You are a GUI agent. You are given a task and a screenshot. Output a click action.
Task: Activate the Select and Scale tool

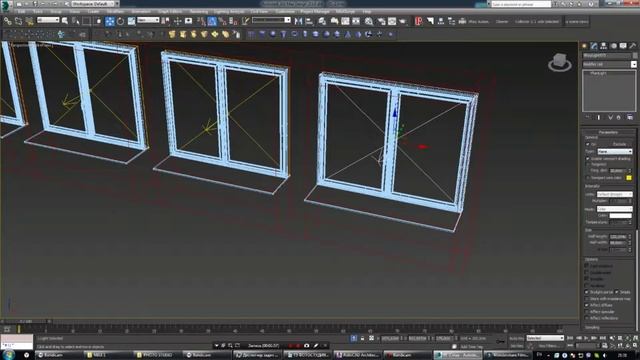tap(131, 21)
